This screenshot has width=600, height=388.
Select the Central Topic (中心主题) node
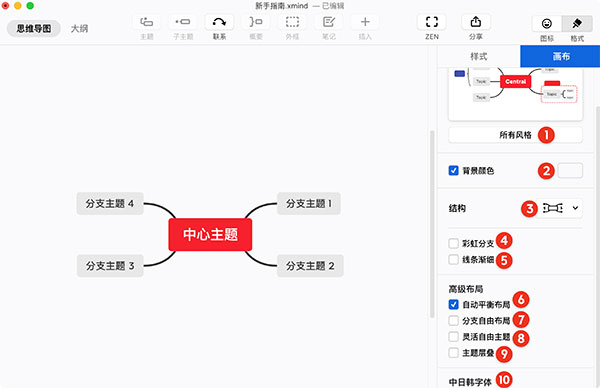tap(210, 235)
